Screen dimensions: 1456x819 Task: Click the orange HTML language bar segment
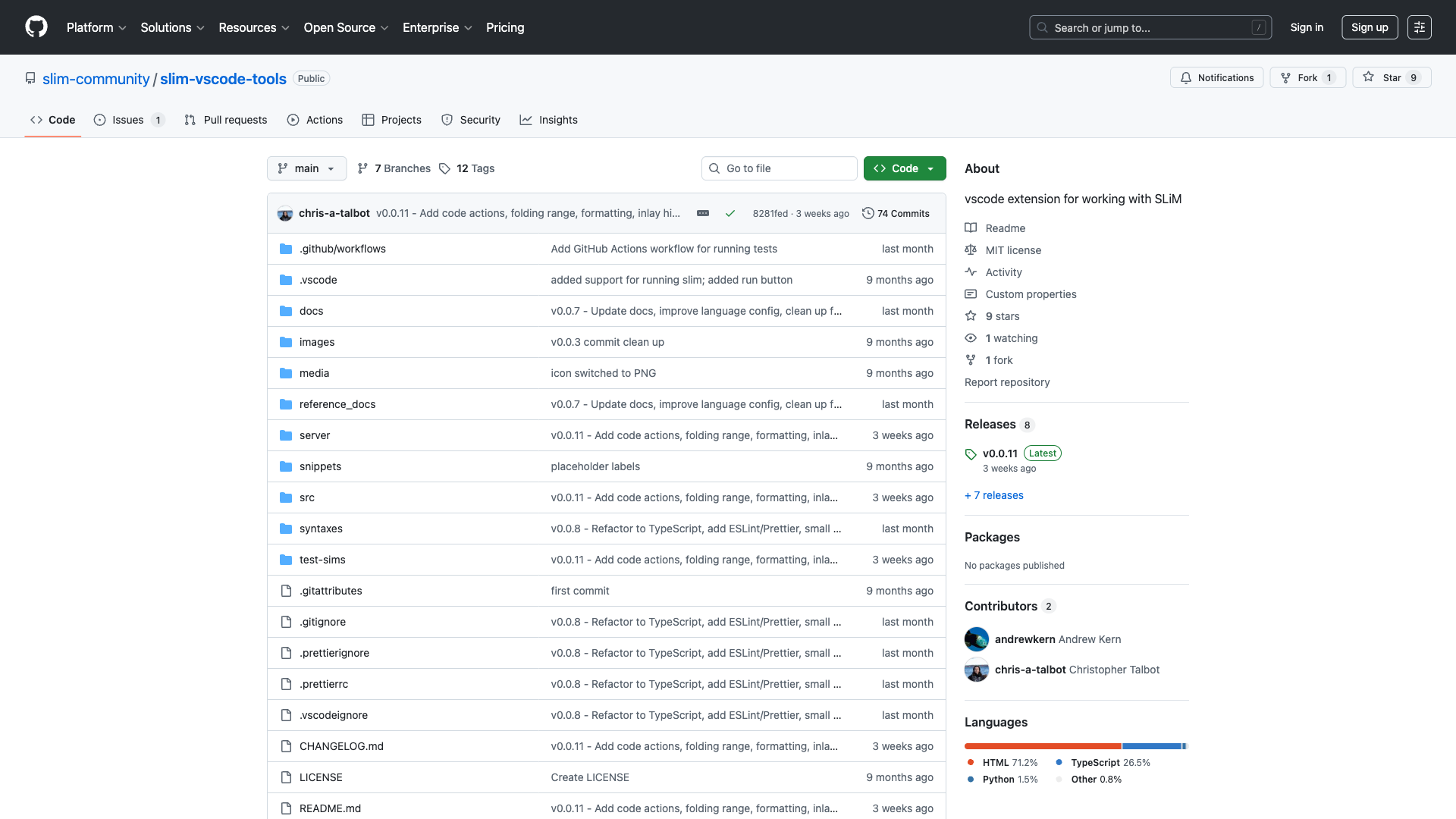tap(1042, 746)
